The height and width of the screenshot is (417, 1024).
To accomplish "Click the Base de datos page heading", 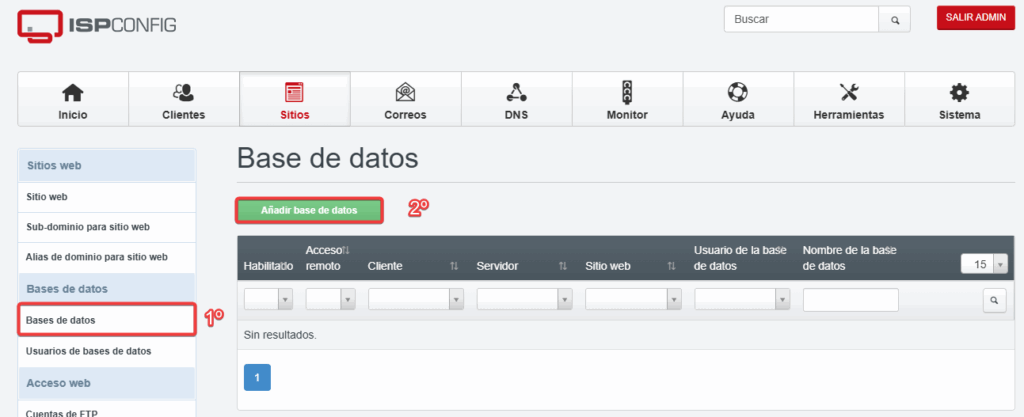I will click(x=327, y=159).
